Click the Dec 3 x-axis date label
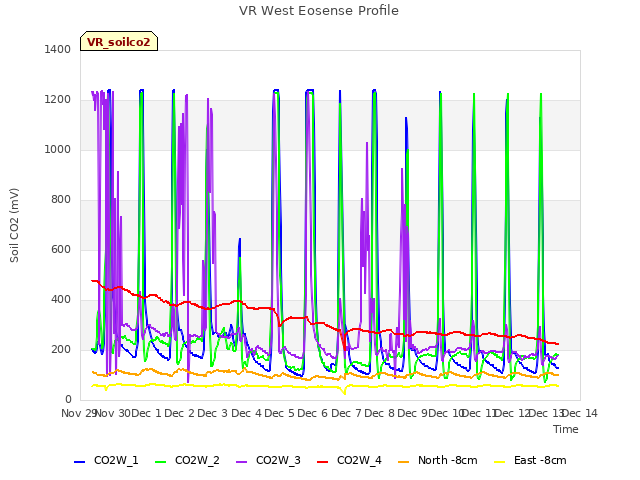The width and height of the screenshot is (640, 480). pyautogui.click(x=213, y=413)
